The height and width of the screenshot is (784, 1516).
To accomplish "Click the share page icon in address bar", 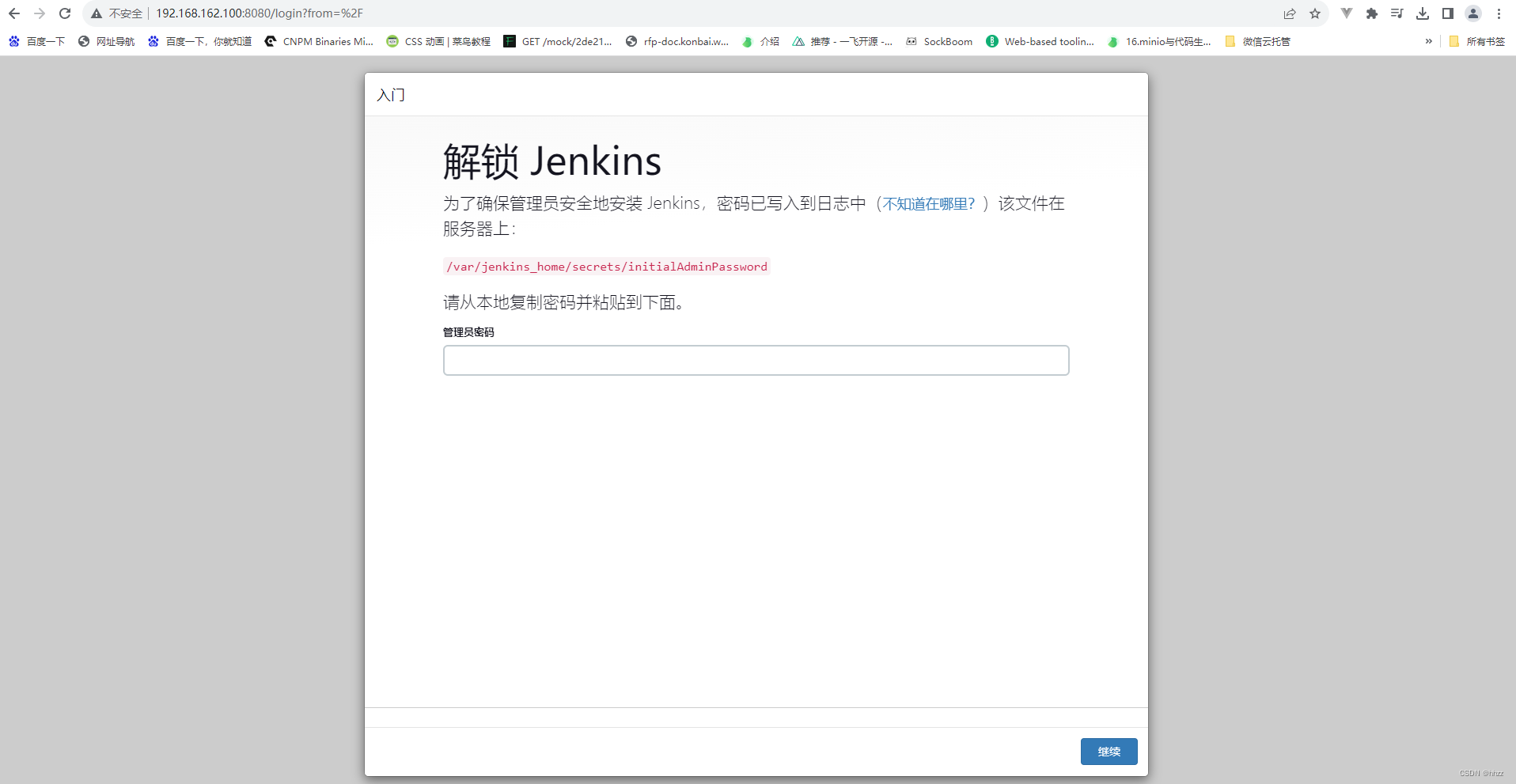I will [x=1290, y=13].
